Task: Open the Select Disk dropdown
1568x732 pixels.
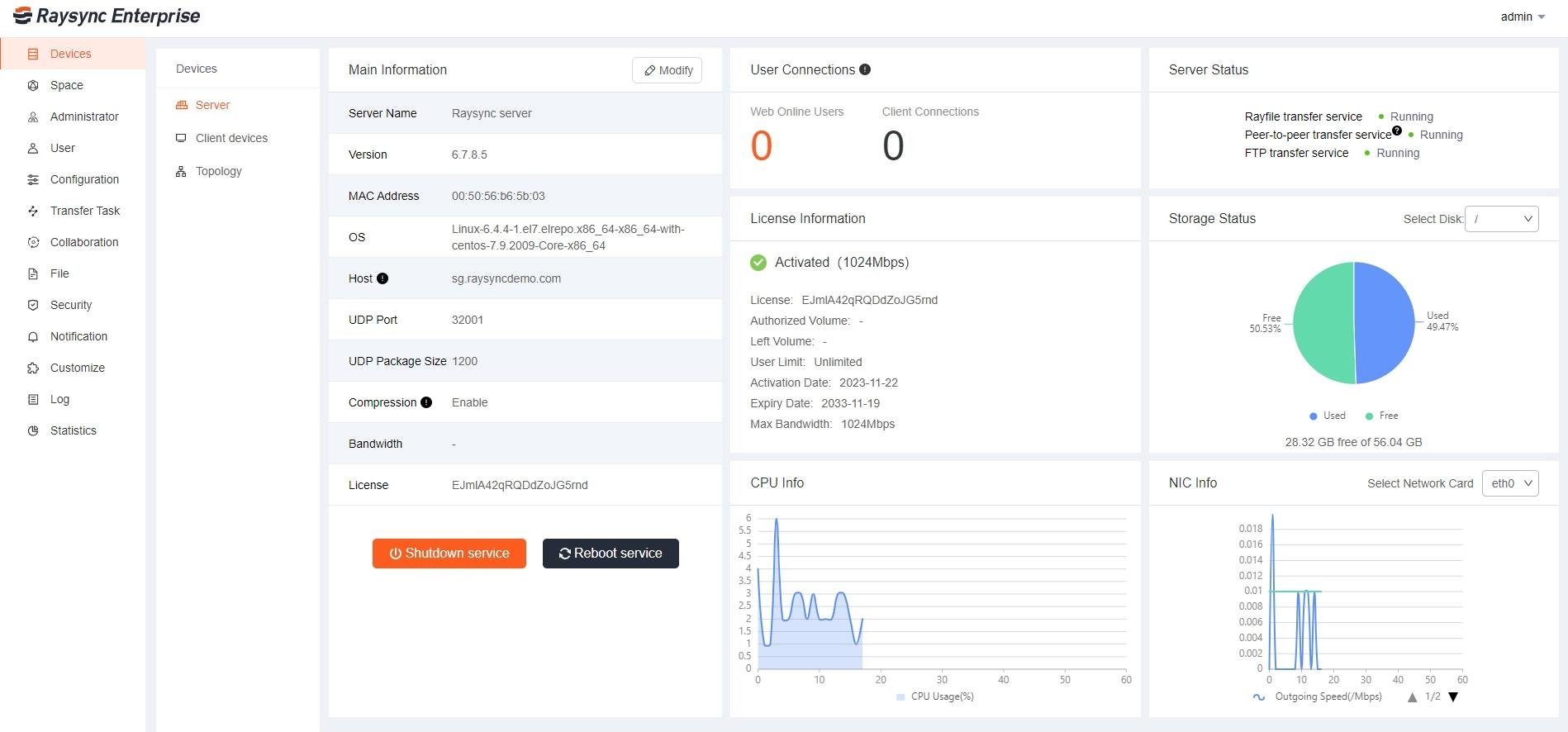Action: (1501, 219)
